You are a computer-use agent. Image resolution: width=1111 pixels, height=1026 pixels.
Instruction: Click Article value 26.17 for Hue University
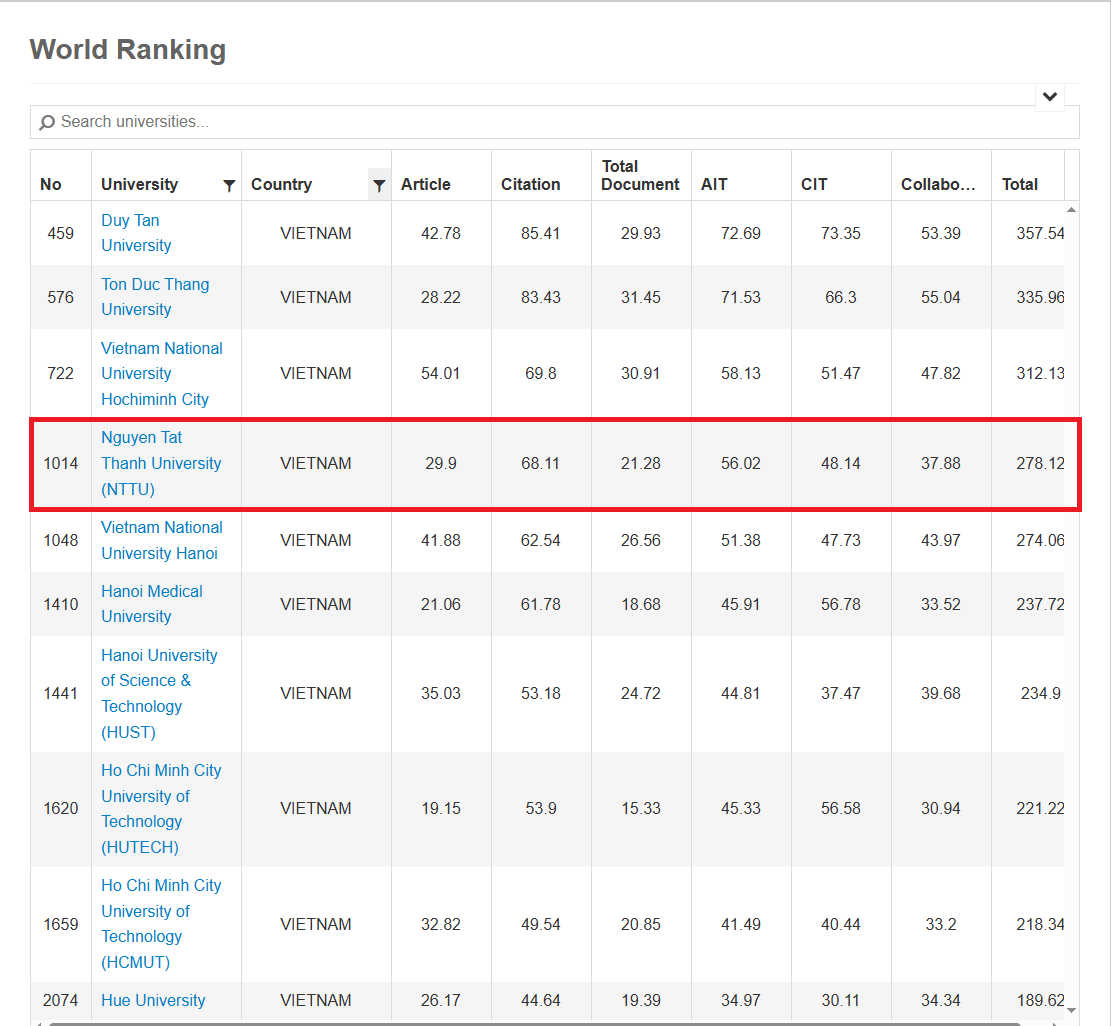click(441, 1000)
